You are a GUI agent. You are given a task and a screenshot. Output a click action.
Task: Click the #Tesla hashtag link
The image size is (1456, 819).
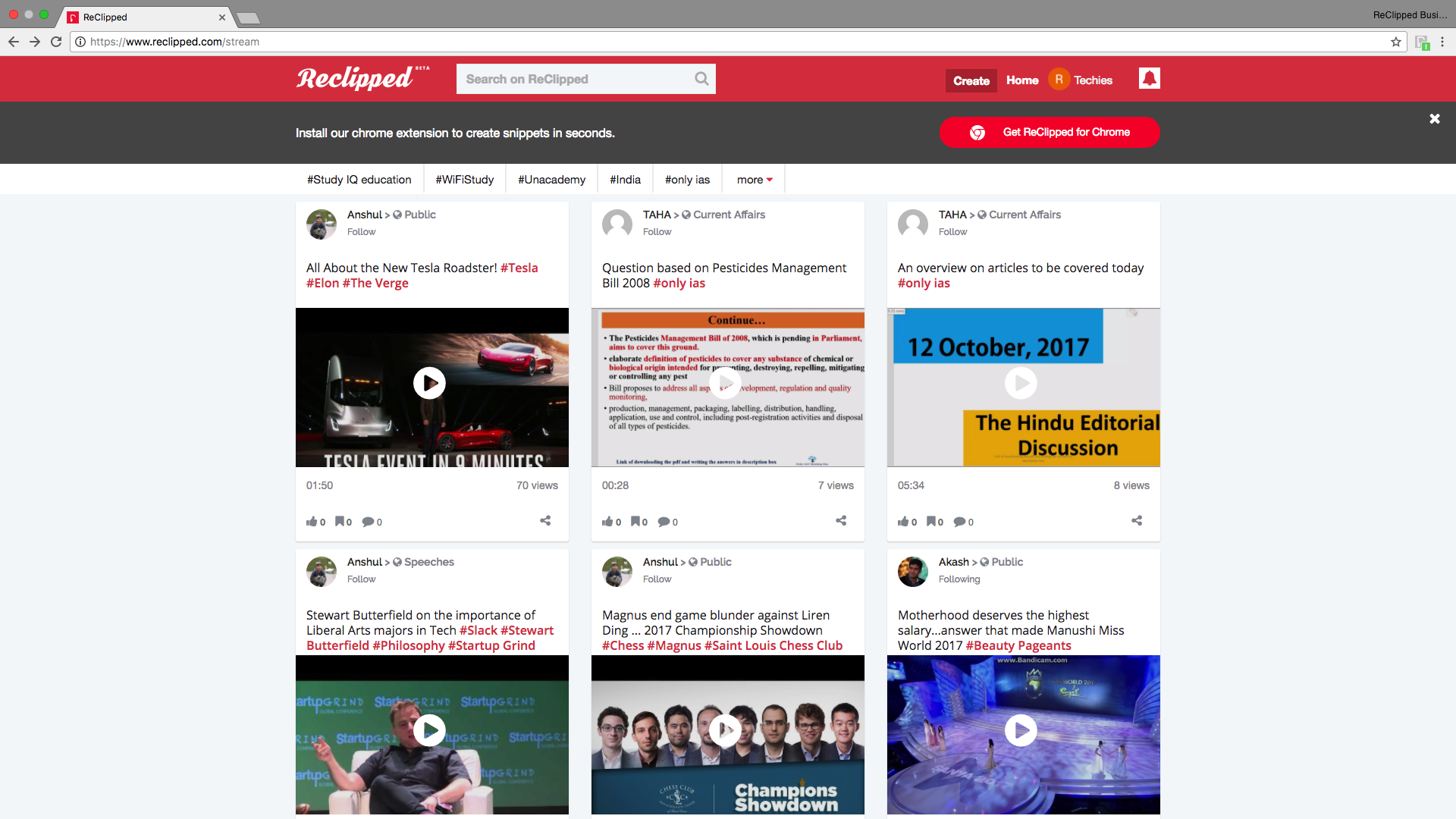coord(519,268)
